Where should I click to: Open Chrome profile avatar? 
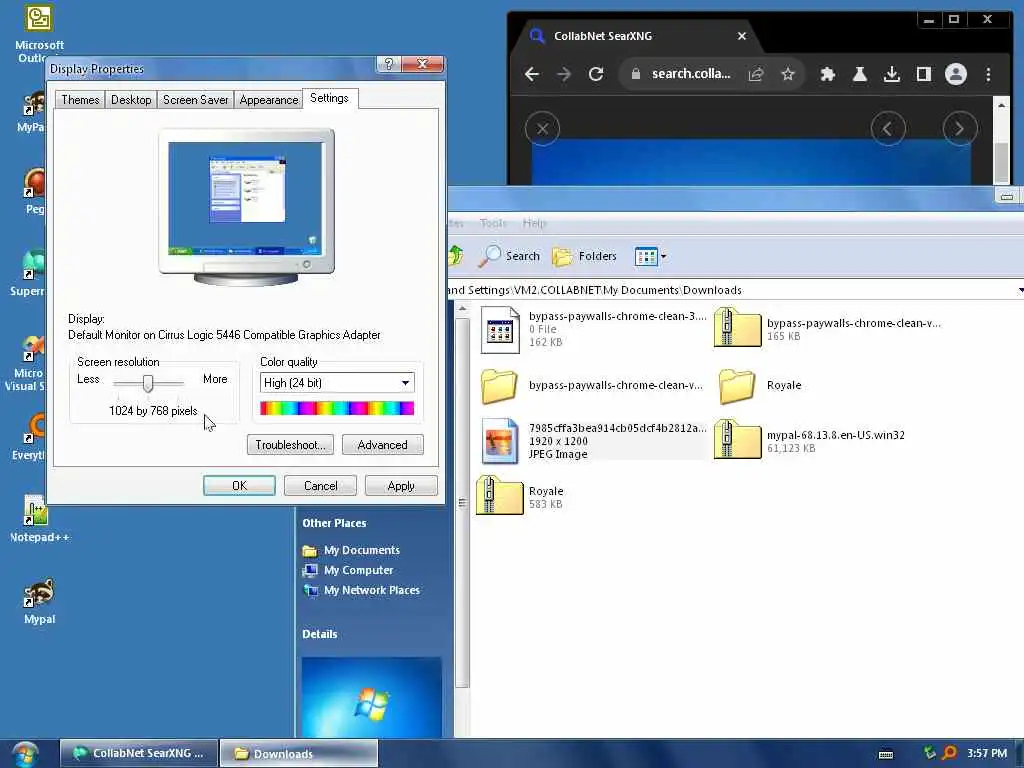click(x=955, y=74)
